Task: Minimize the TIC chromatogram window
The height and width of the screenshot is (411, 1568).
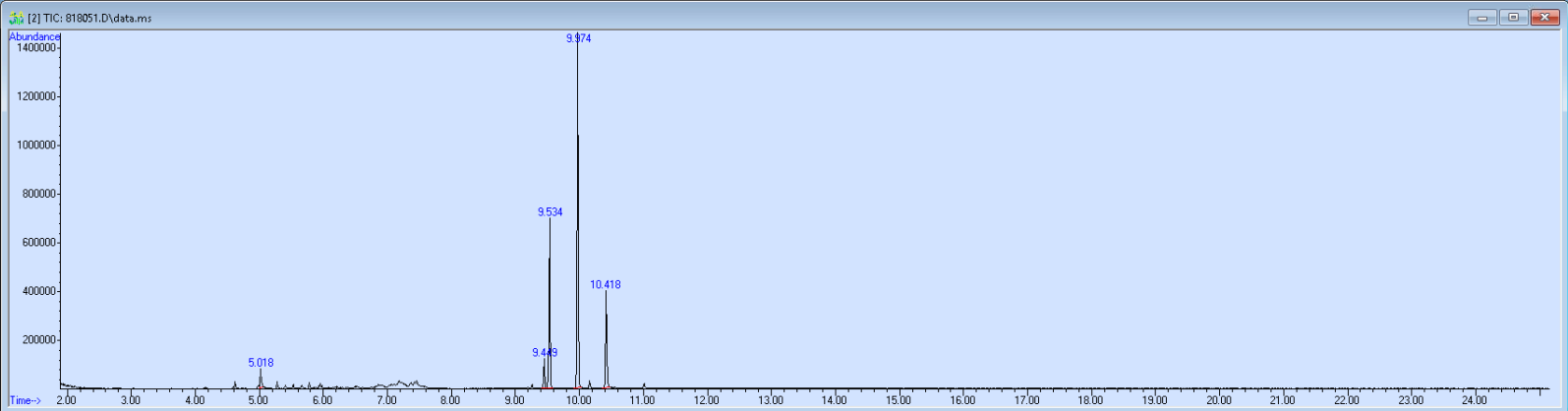Action: (1481, 17)
